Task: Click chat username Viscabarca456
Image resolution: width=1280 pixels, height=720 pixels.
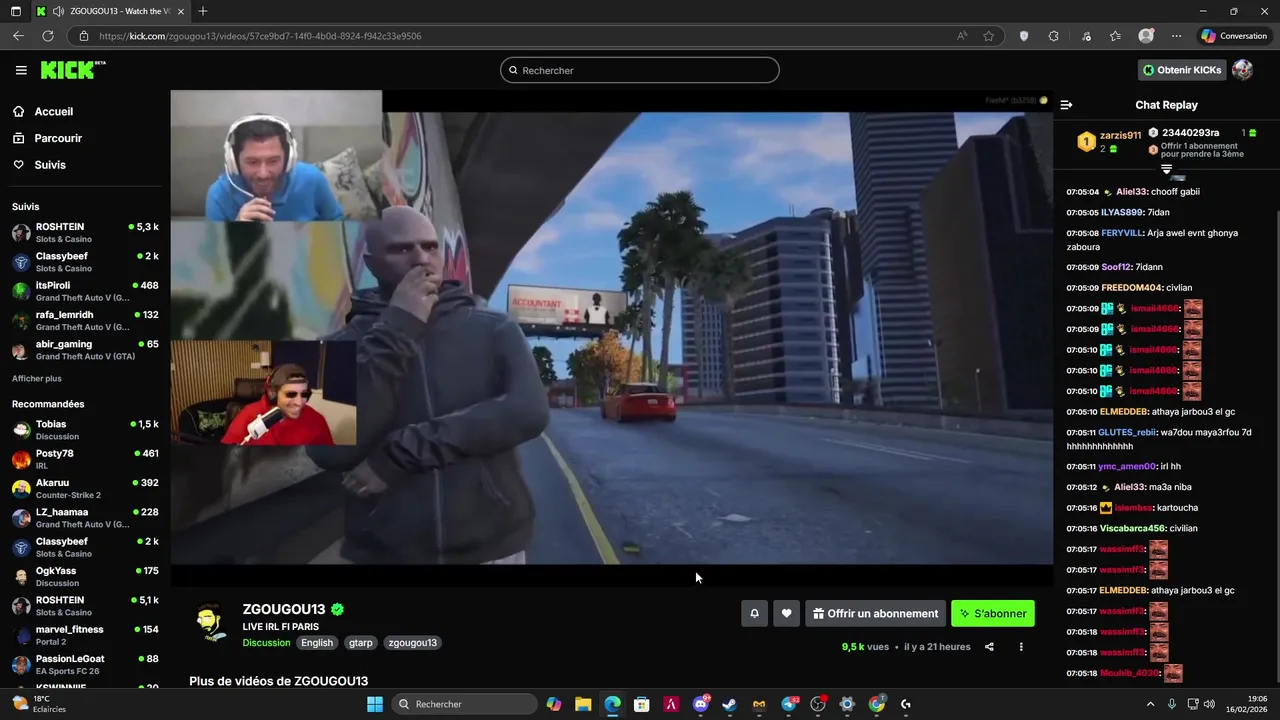Action: 1133,529
